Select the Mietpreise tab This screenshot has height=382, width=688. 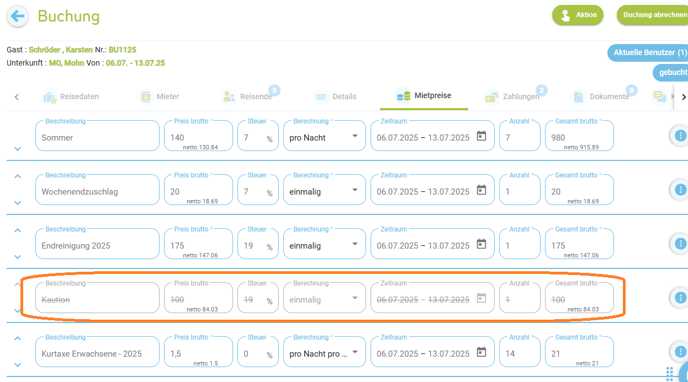tap(423, 96)
